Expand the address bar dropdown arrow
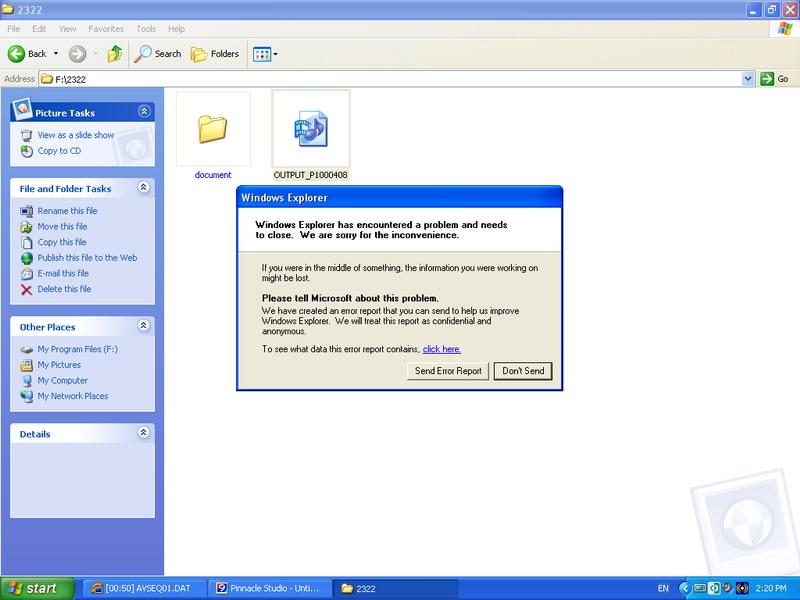The image size is (800, 600). [x=748, y=79]
